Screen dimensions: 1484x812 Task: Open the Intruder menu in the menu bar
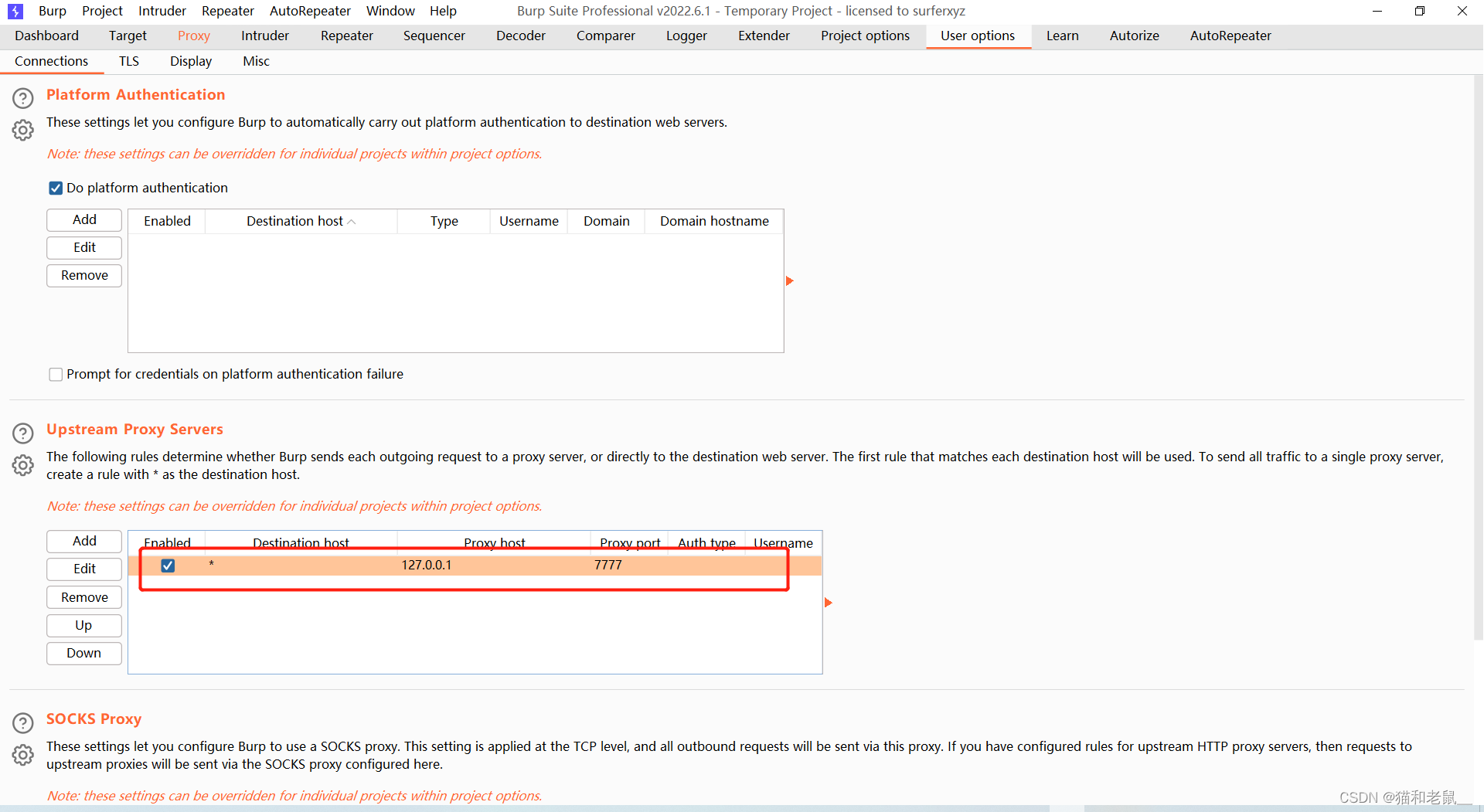pos(162,11)
